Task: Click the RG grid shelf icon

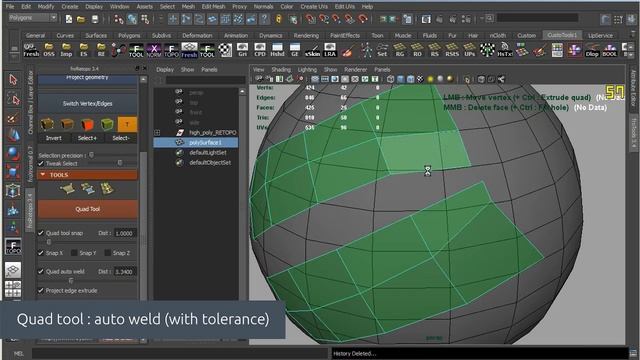Action: [x=400, y=50]
